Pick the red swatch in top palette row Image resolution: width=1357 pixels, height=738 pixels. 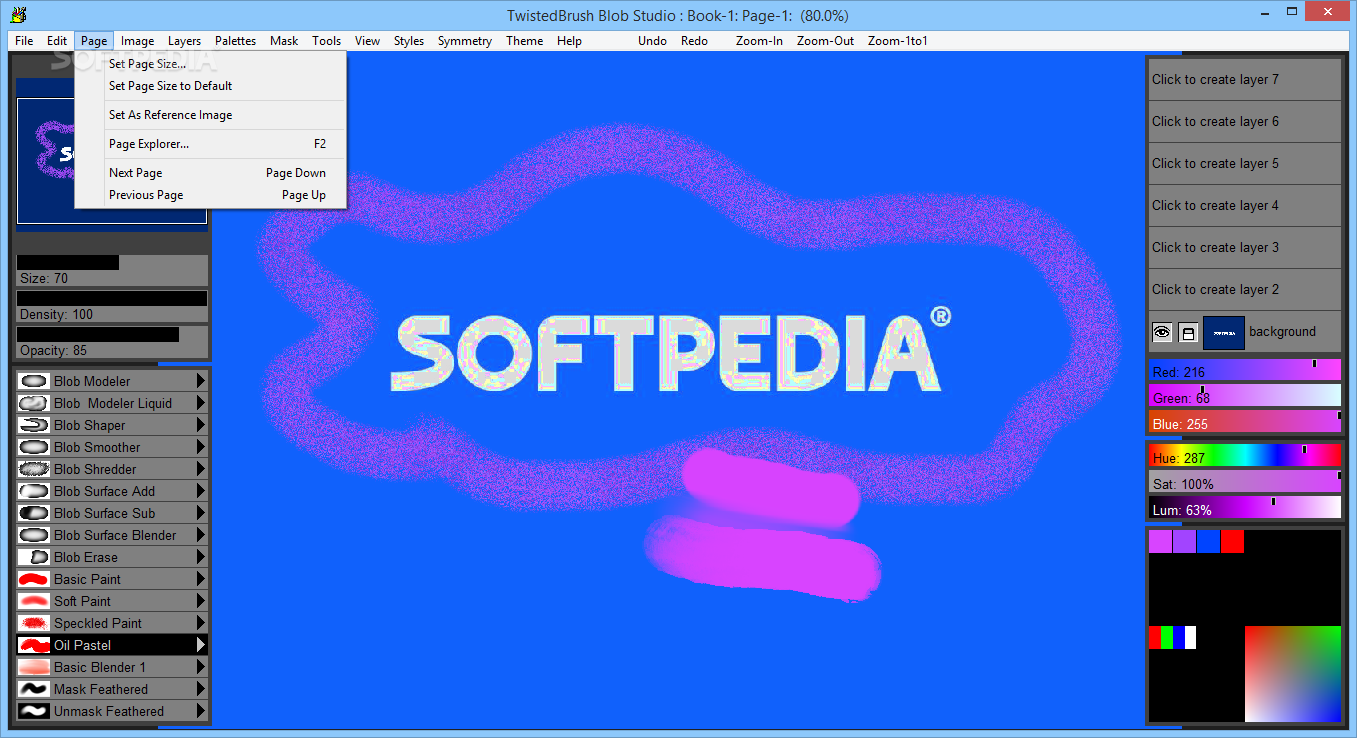1232,541
